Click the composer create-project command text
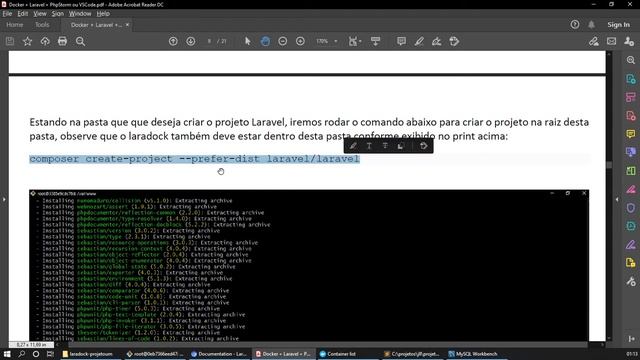Image resolution: width=640 pixels, height=360 pixels. pos(194,159)
